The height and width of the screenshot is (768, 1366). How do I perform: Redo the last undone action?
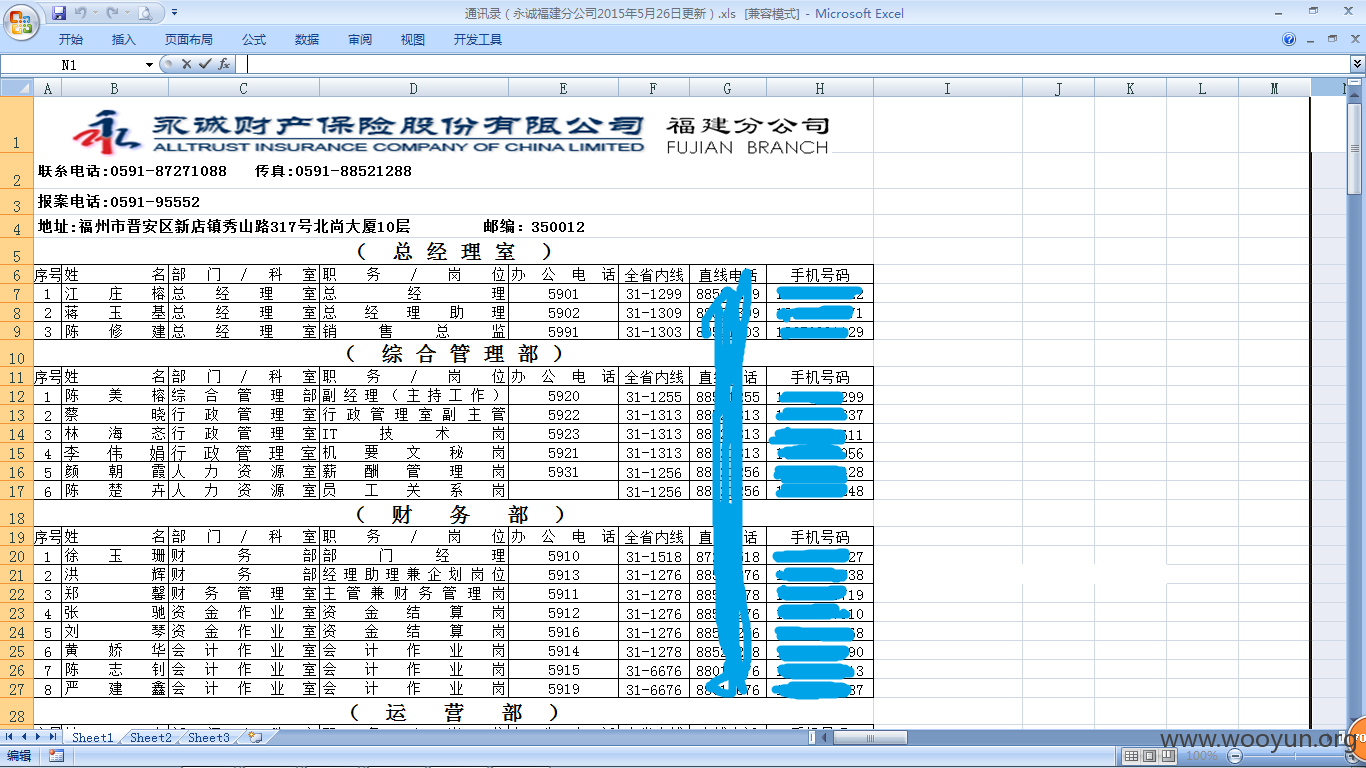click(112, 13)
